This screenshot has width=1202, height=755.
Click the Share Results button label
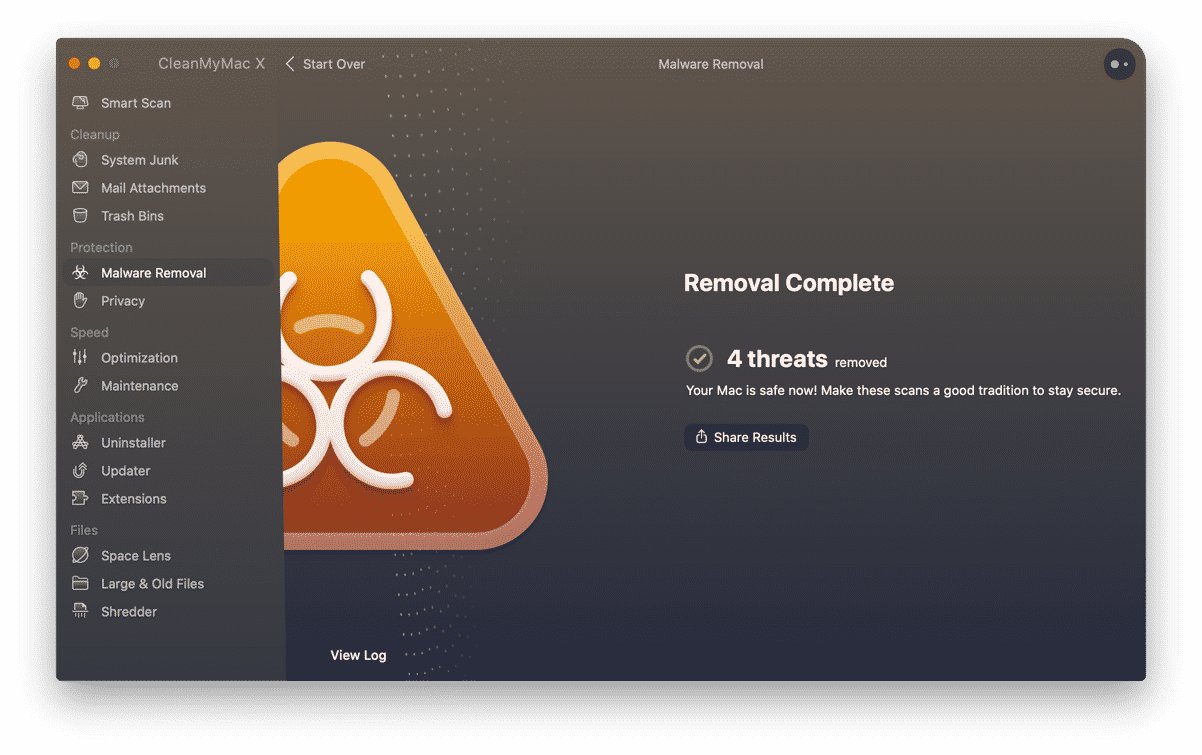point(755,437)
